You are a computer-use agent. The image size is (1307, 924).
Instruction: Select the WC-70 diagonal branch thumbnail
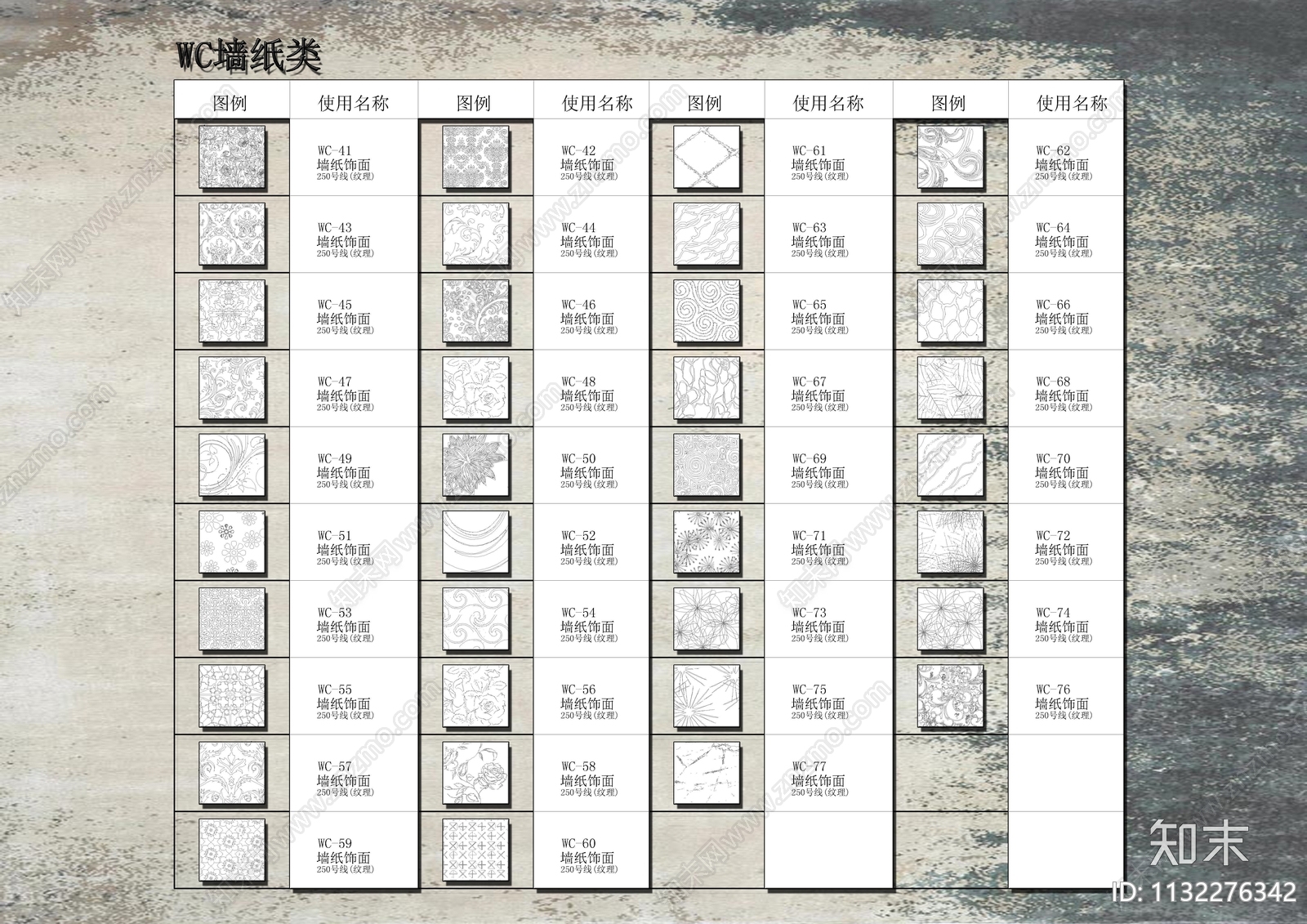950,465
